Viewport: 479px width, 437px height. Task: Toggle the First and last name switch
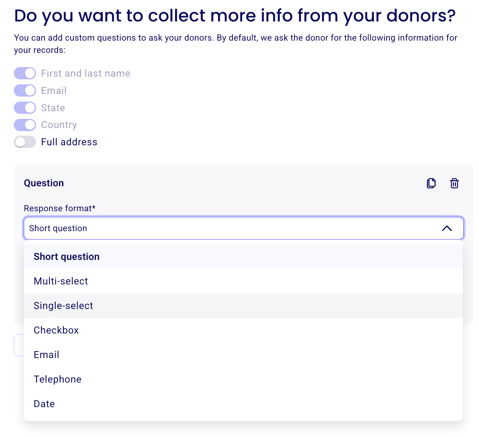point(25,73)
